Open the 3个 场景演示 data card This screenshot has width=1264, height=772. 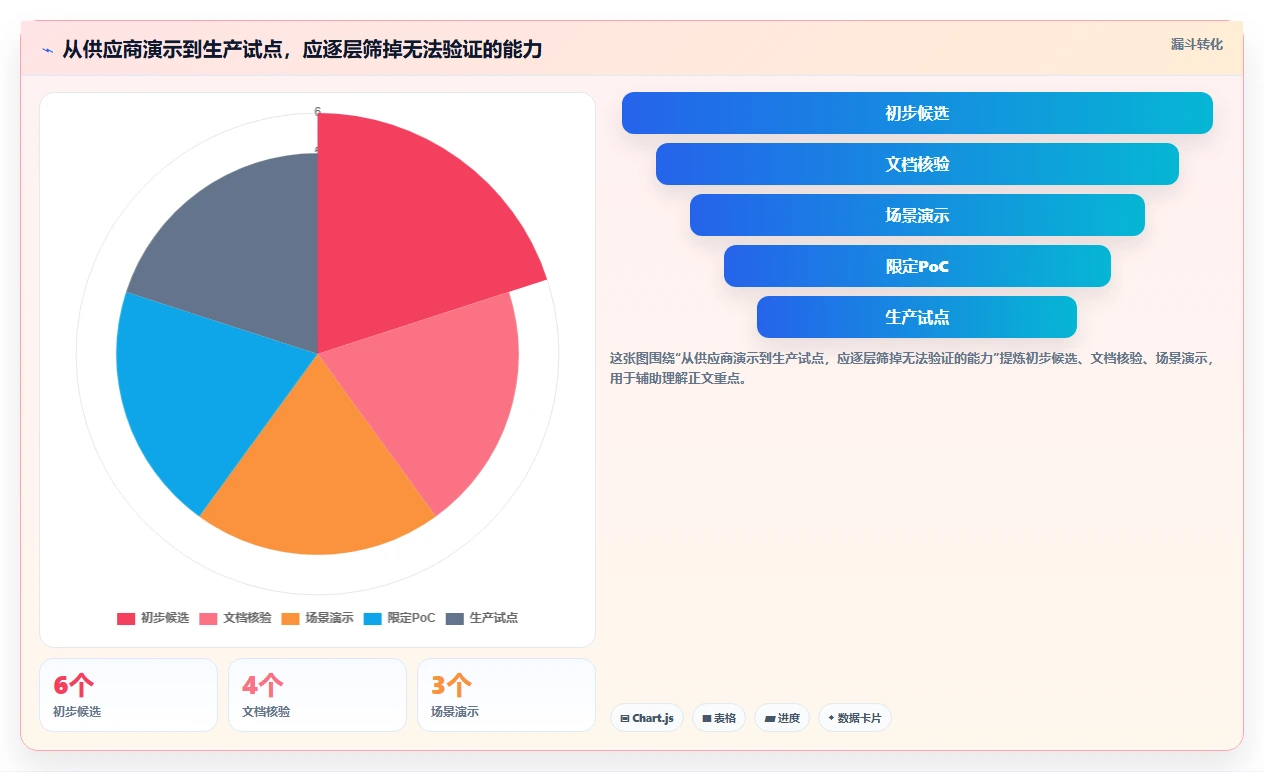tap(506, 695)
